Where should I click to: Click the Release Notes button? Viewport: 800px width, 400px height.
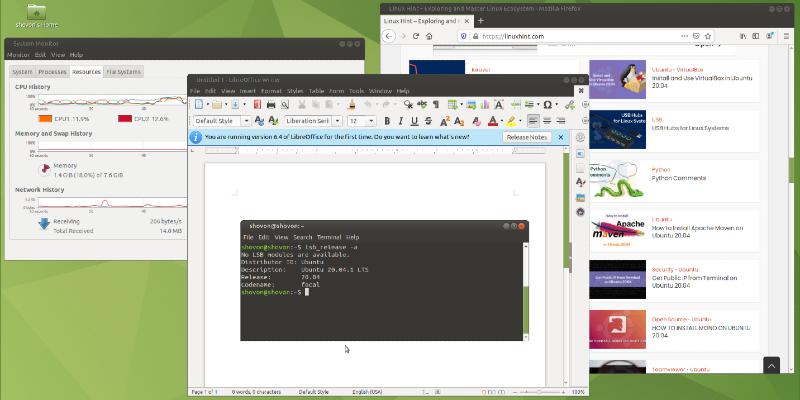526,137
